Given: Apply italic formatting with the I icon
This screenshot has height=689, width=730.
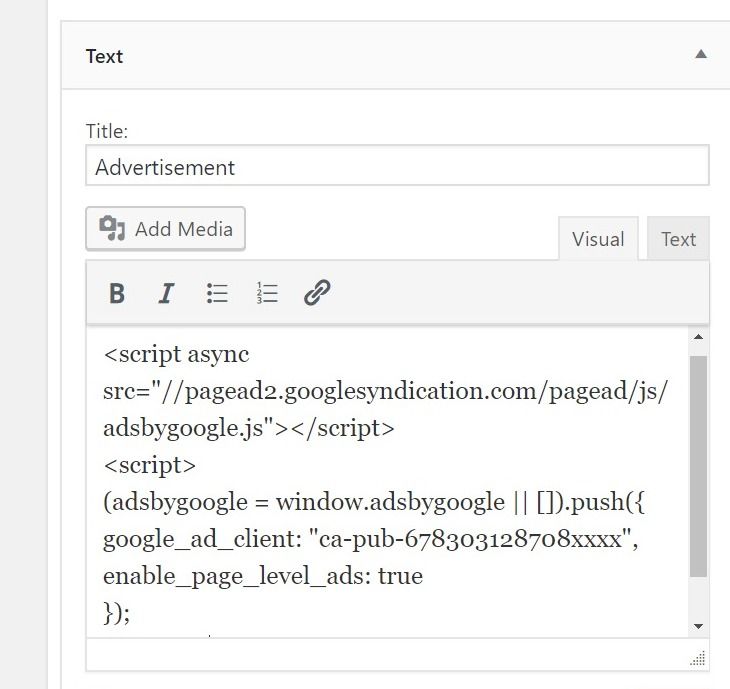Looking at the screenshot, I should point(166,293).
